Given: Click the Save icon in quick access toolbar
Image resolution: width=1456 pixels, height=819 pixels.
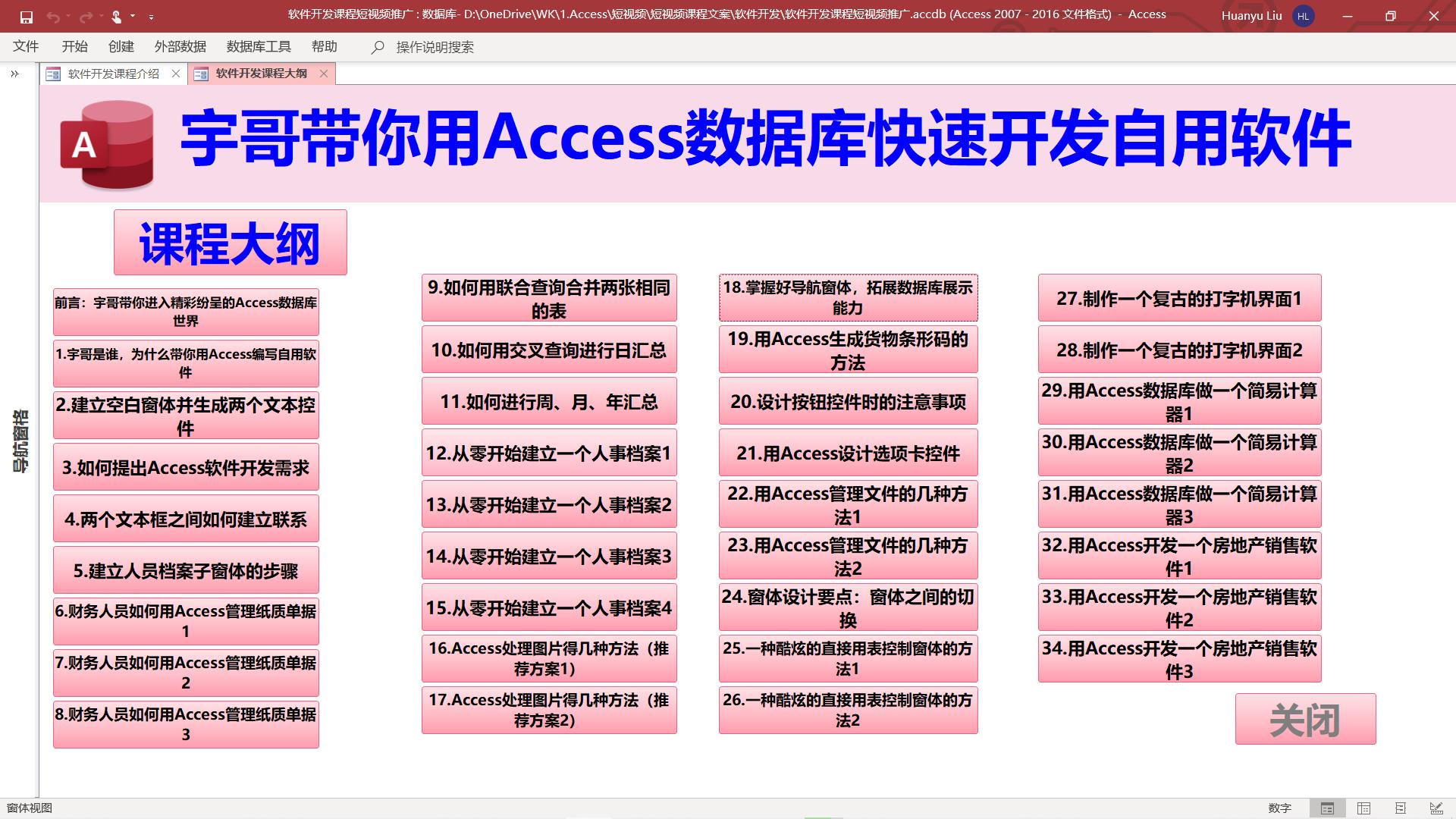Looking at the screenshot, I should point(27,16).
